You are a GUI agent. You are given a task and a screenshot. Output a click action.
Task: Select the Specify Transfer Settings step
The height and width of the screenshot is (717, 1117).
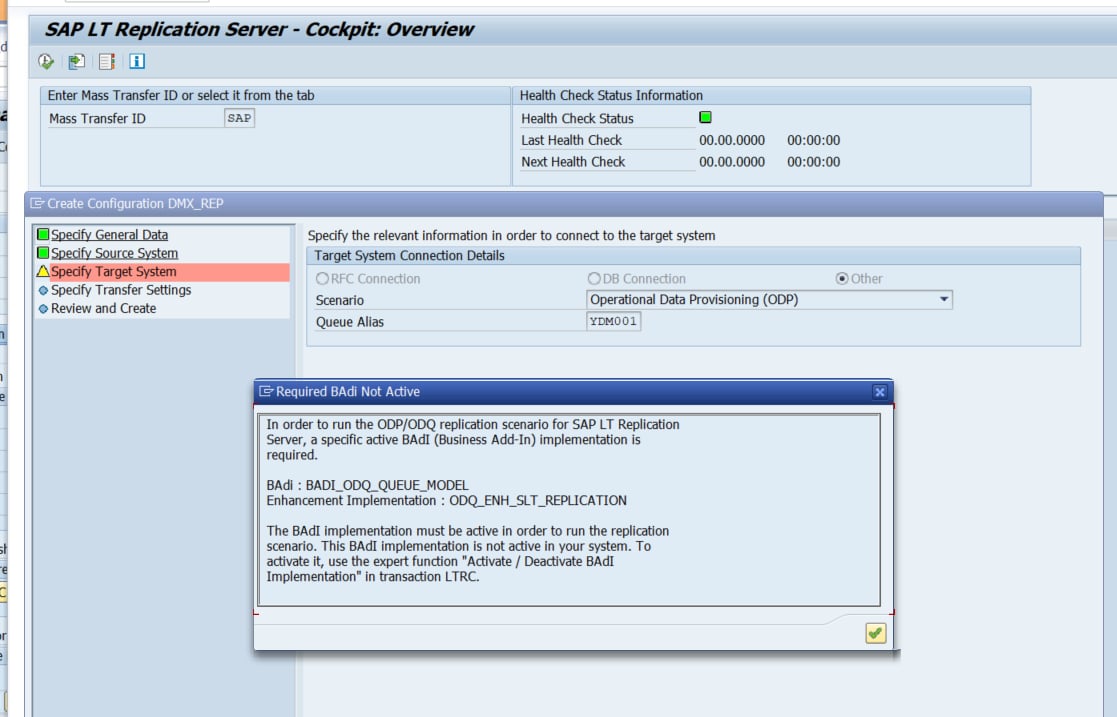(120, 290)
